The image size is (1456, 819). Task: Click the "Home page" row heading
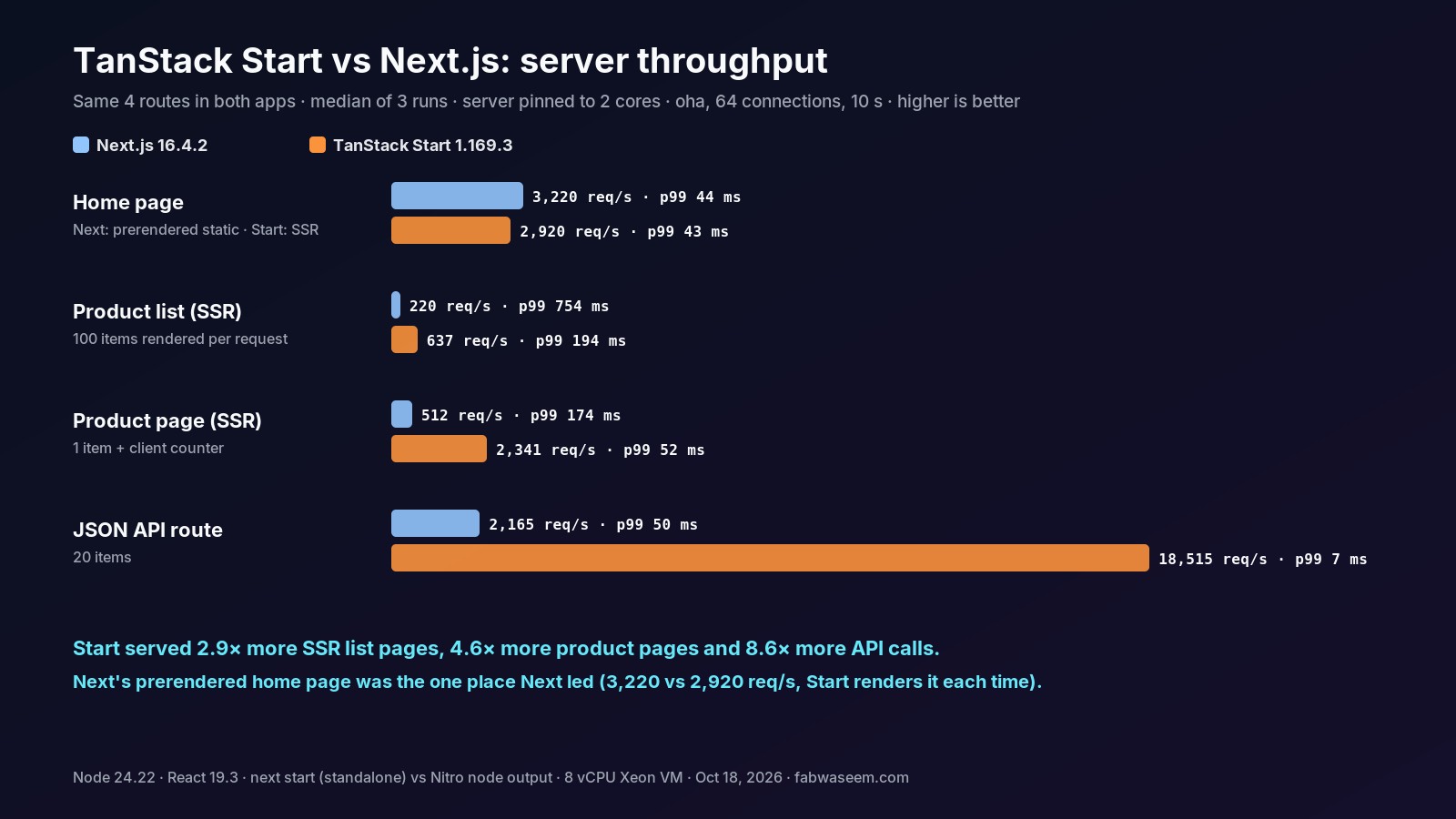coord(128,202)
